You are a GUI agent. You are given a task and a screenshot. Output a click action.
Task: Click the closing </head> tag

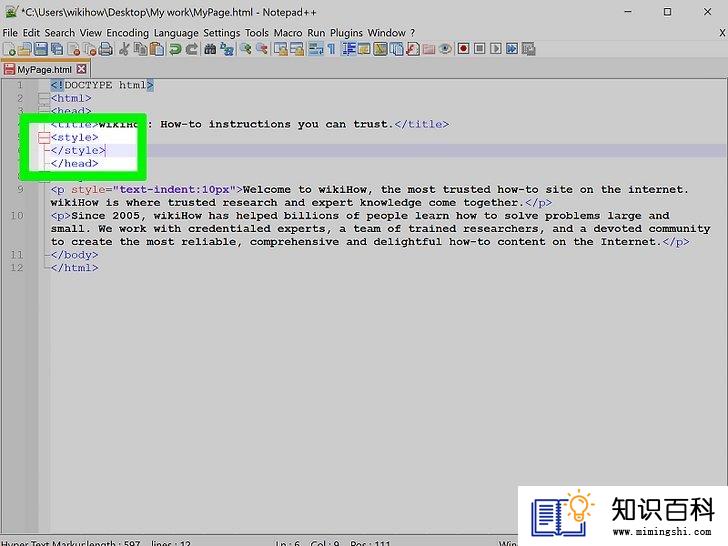click(74, 163)
